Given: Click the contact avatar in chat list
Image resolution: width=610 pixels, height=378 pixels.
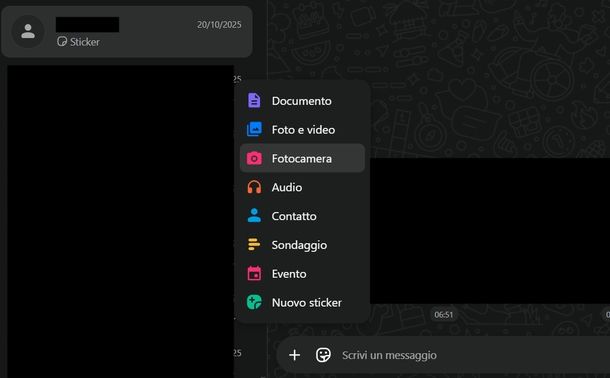Looking at the screenshot, I should [x=28, y=32].
